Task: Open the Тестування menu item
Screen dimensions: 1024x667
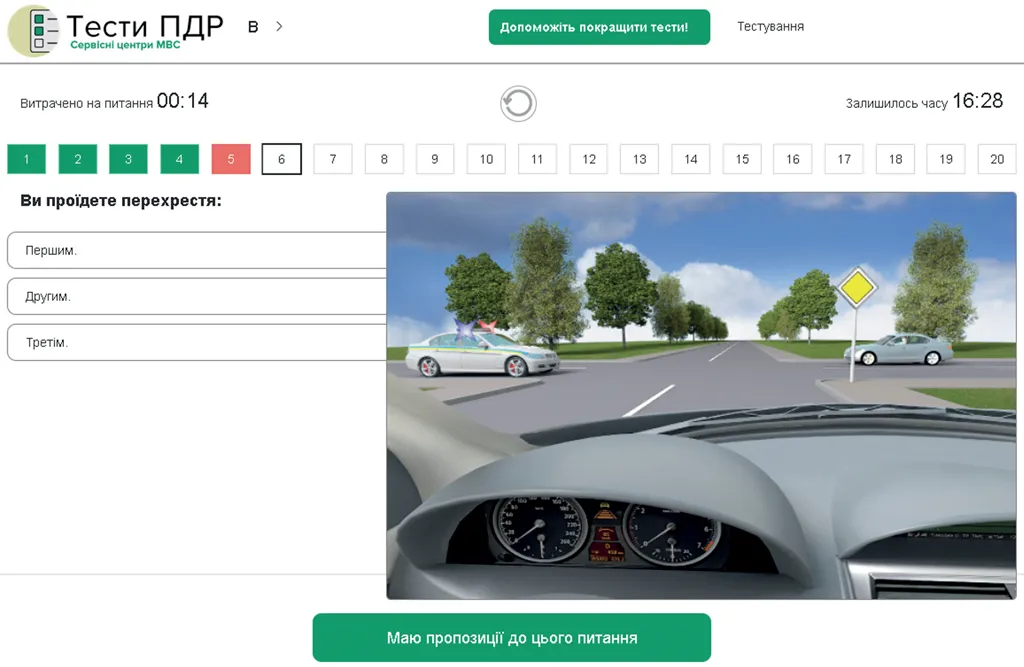Action: (x=770, y=27)
